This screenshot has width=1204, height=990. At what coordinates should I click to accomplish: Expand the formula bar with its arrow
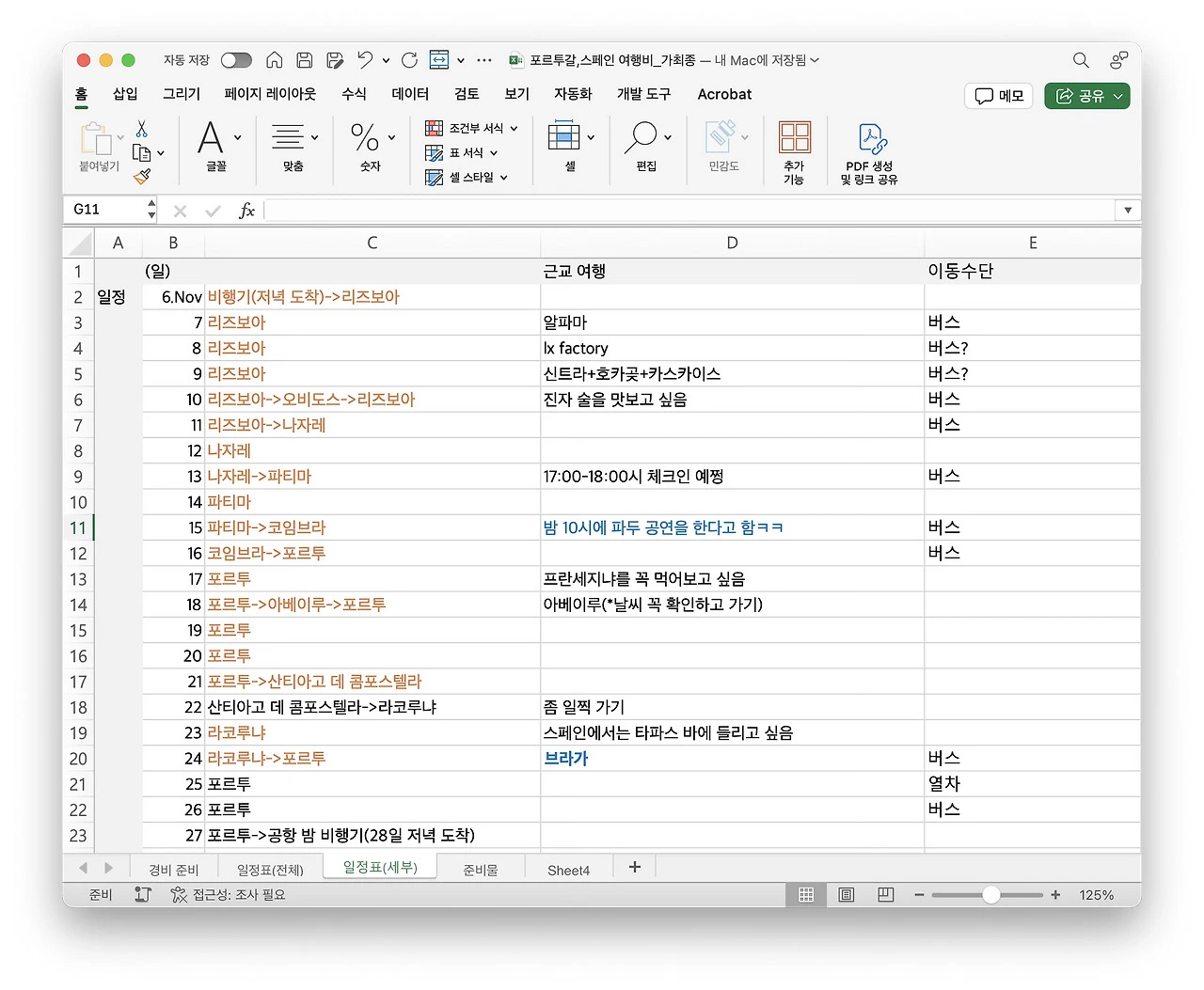1128,210
